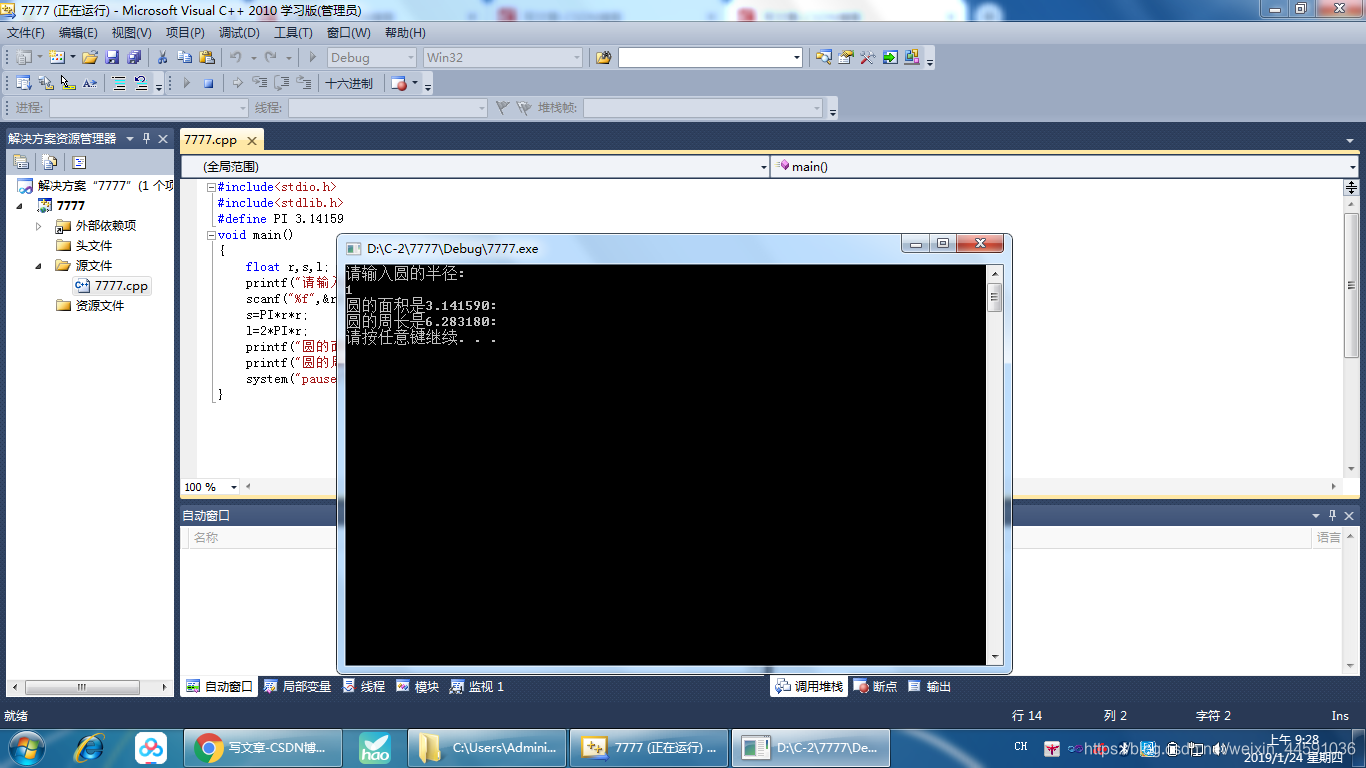Open the Properties window toolbar icon
This screenshot has height=768, width=1366.
pyautogui.click(x=845, y=58)
